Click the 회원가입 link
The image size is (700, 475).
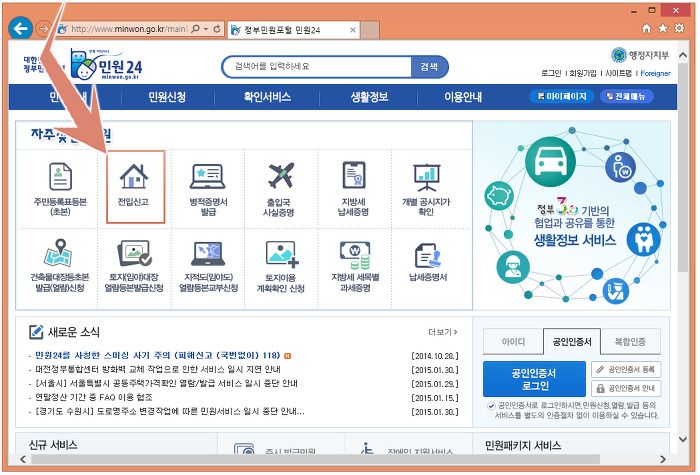583,73
